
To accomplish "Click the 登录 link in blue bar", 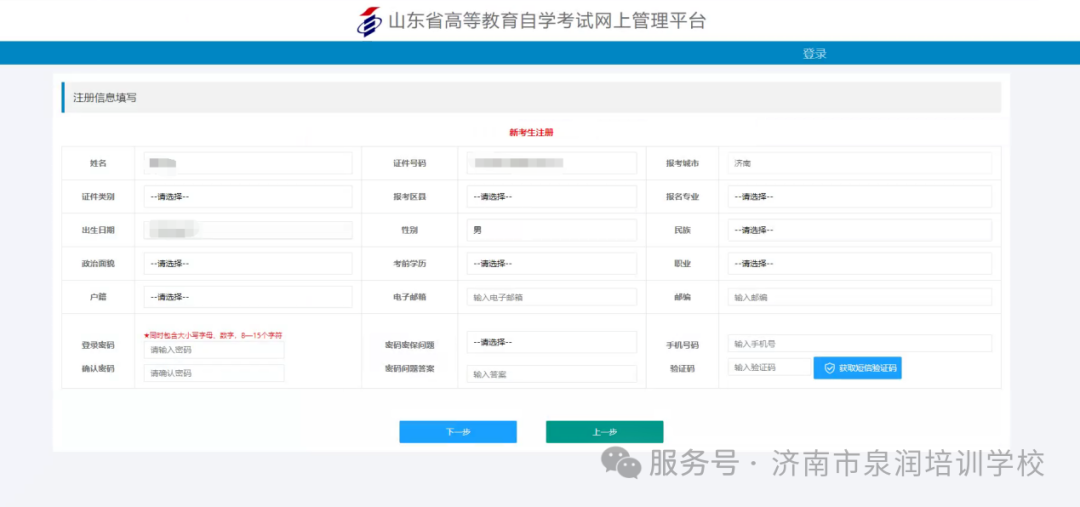I will click(x=814, y=54).
